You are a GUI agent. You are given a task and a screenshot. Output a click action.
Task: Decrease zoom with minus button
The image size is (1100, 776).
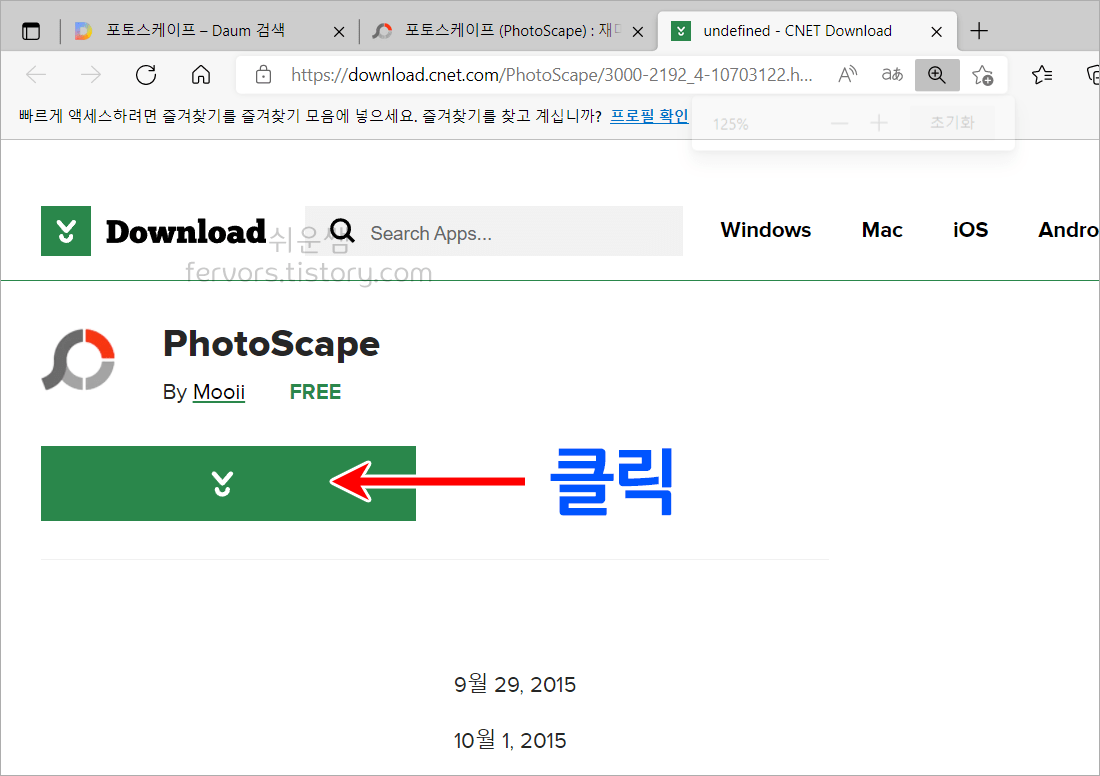point(839,123)
